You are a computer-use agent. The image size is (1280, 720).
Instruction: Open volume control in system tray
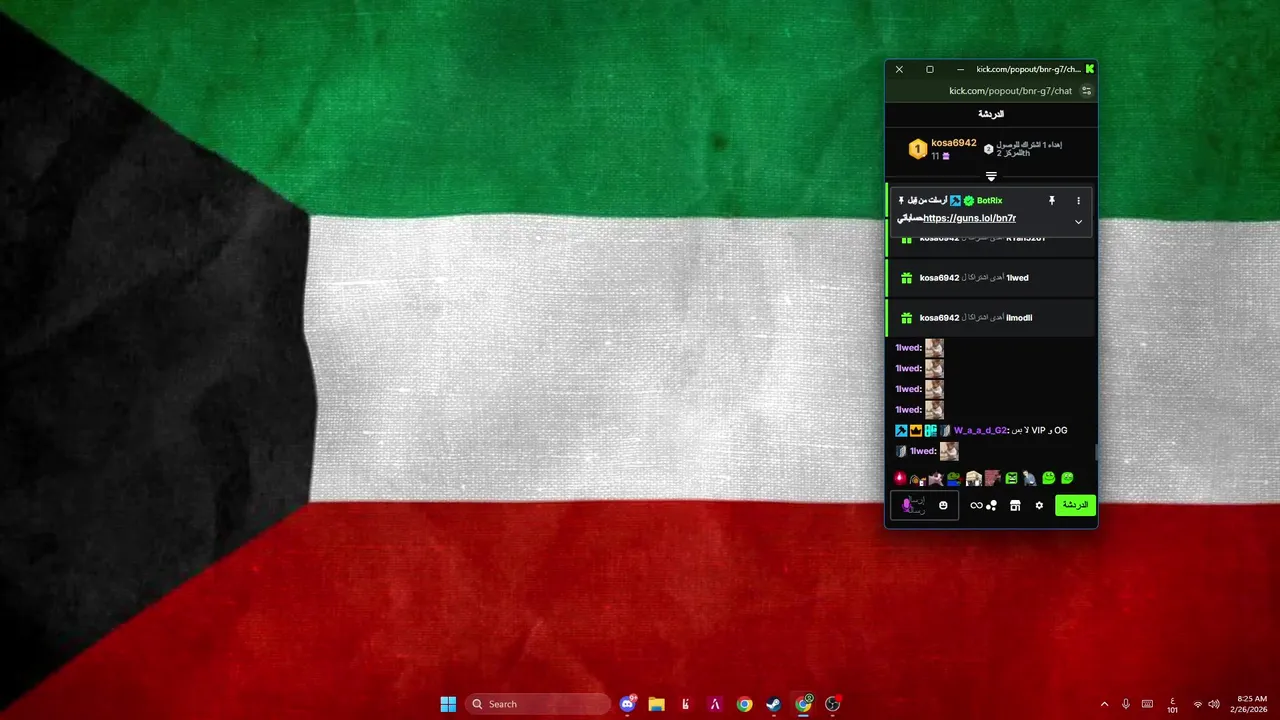click(x=1214, y=704)
